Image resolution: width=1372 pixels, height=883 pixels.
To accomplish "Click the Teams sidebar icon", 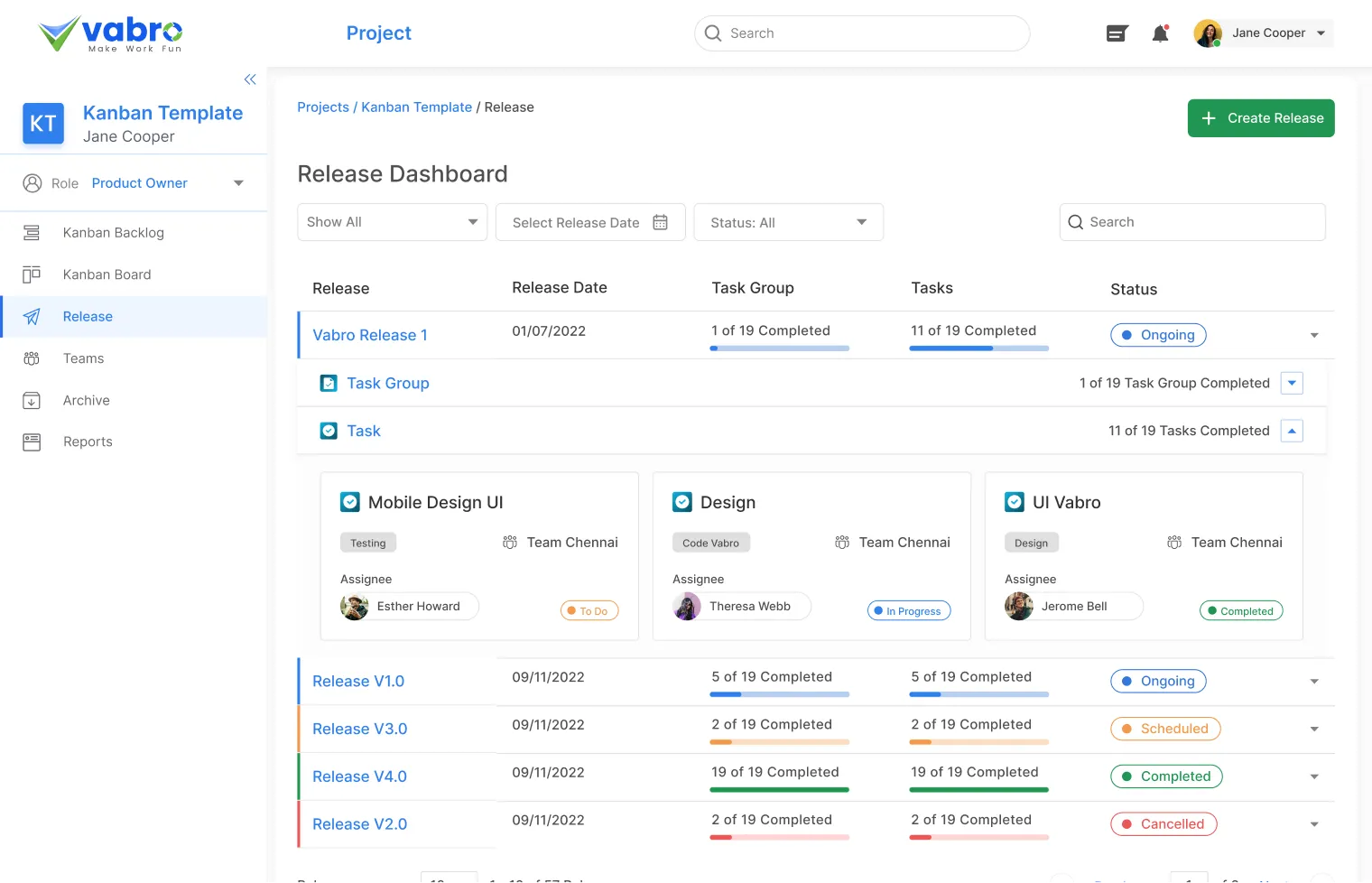I will pos(32,358).
